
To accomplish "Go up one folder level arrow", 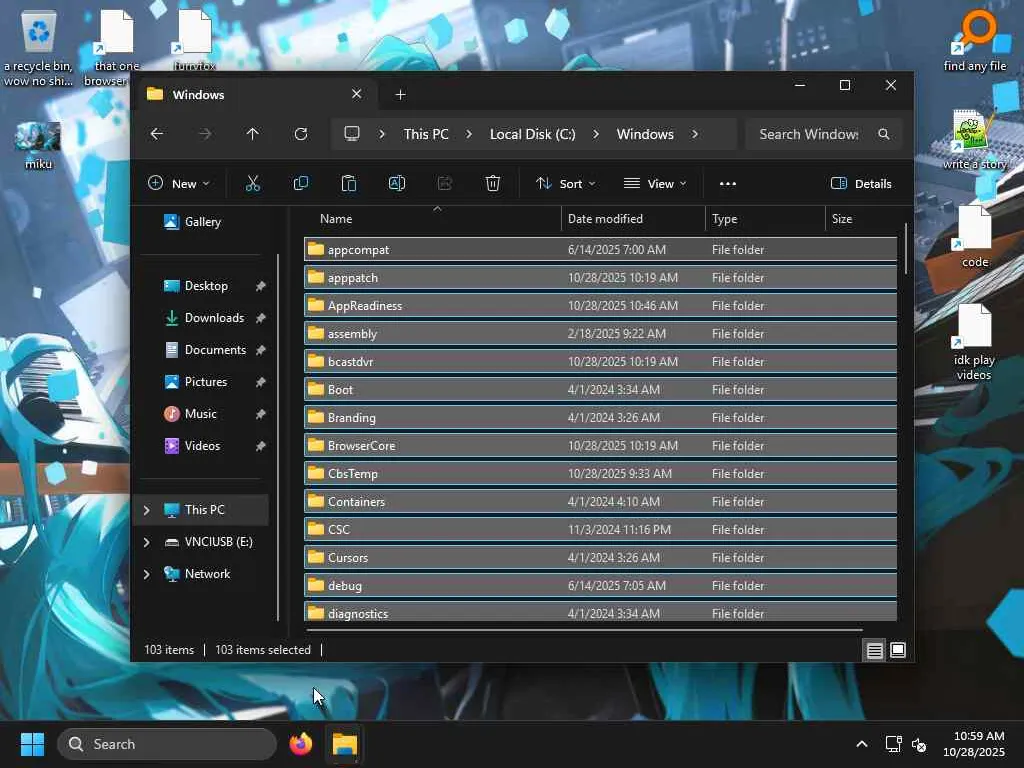I will tap(253, 134).
